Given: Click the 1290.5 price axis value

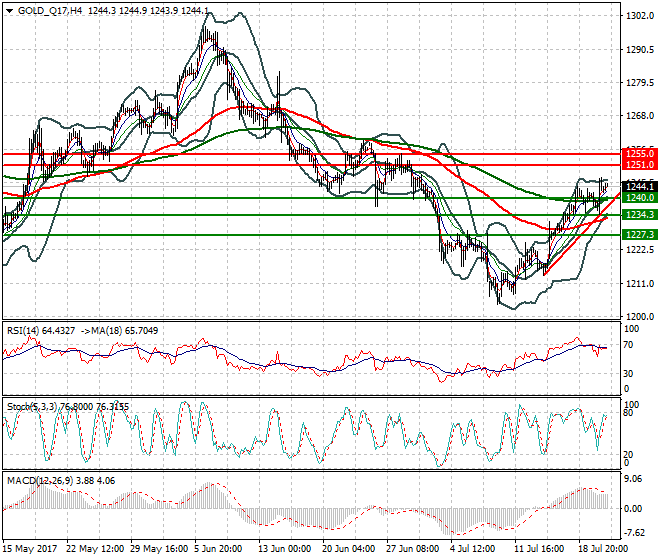Looking at the screenshot, I should (640, 50).
